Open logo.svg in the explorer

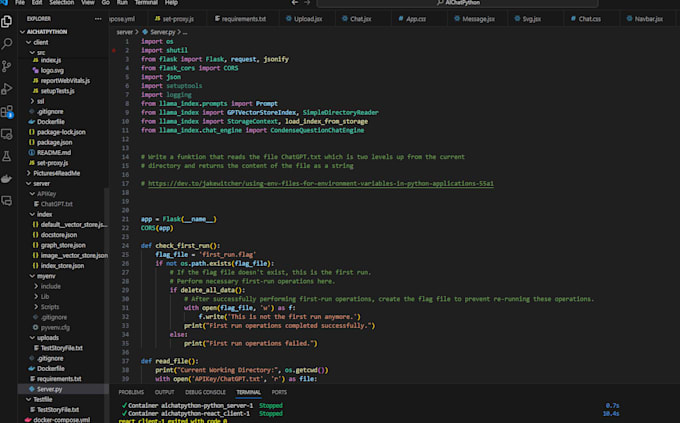click(52, 70)
